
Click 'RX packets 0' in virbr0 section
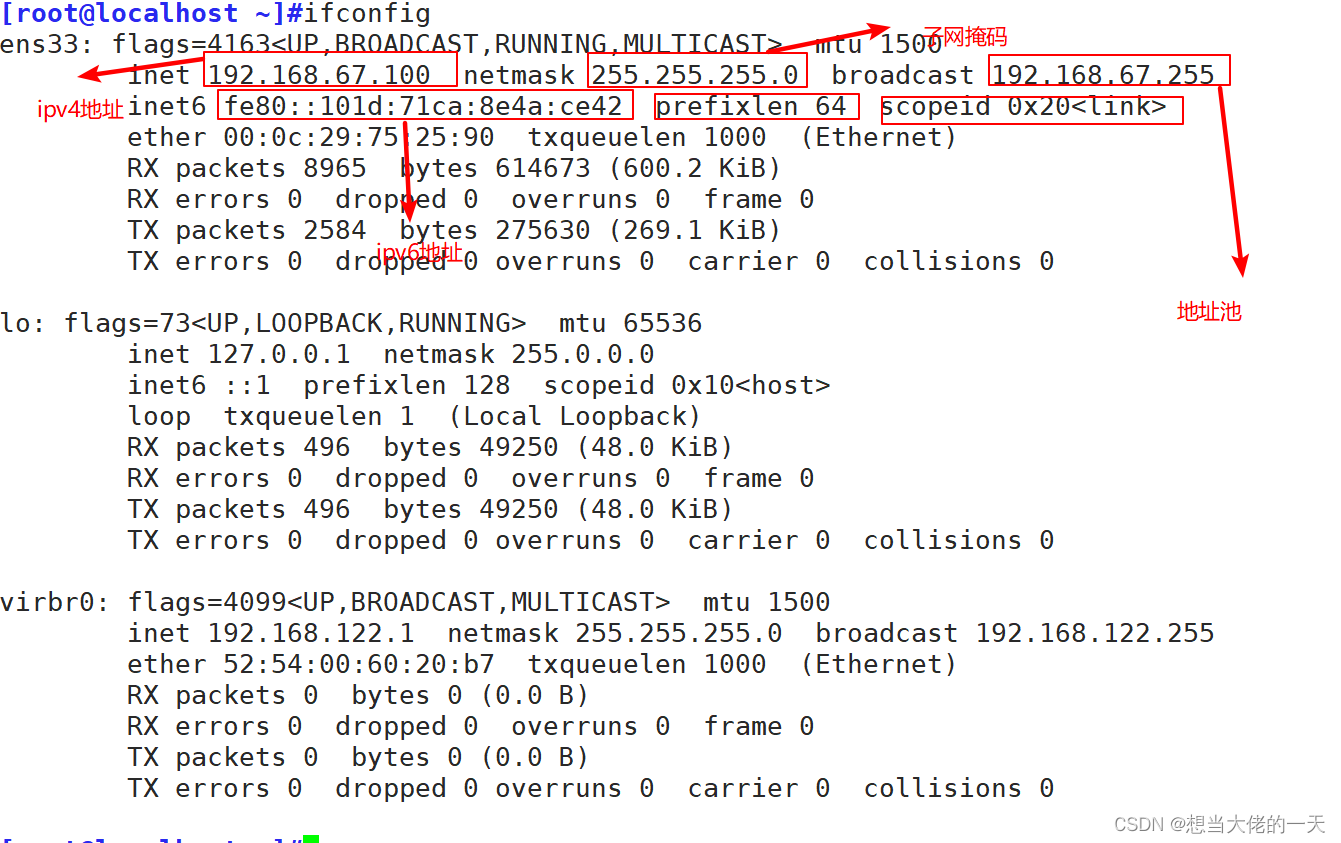tap(223, 695)
